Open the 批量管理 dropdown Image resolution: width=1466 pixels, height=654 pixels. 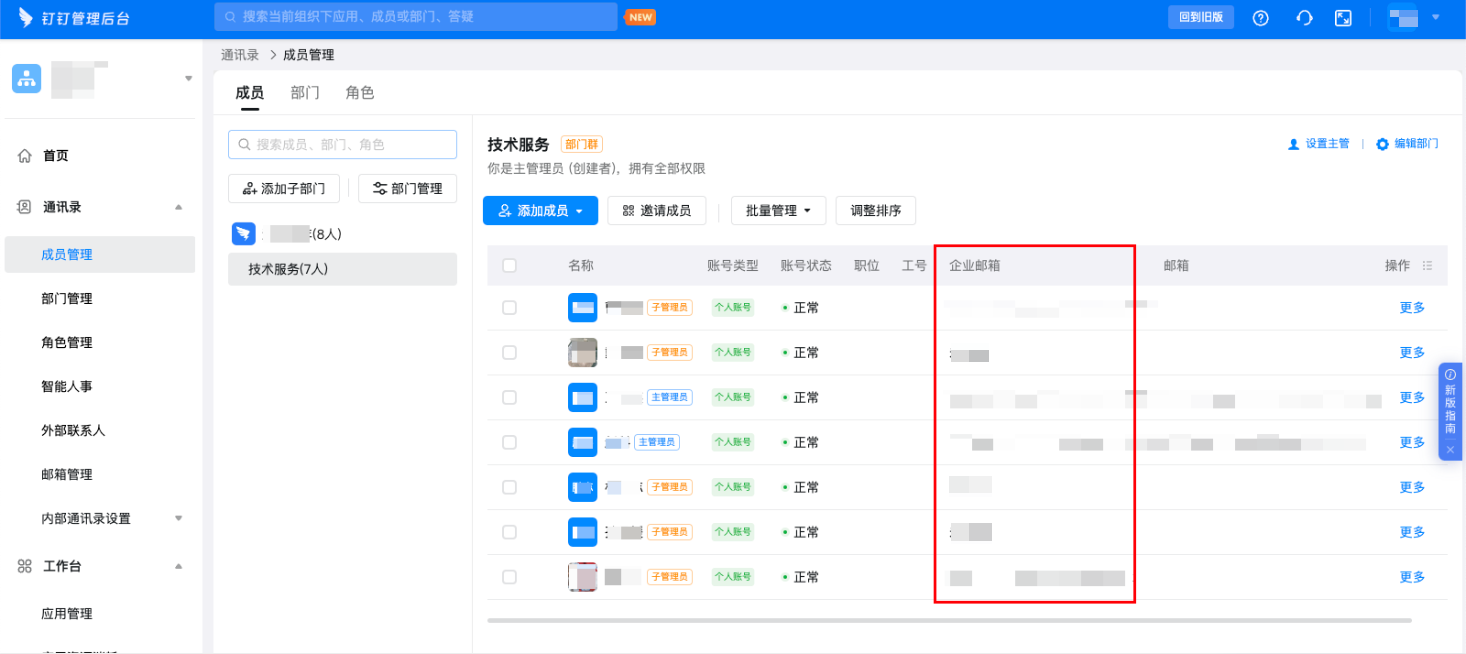pos(778,211)
